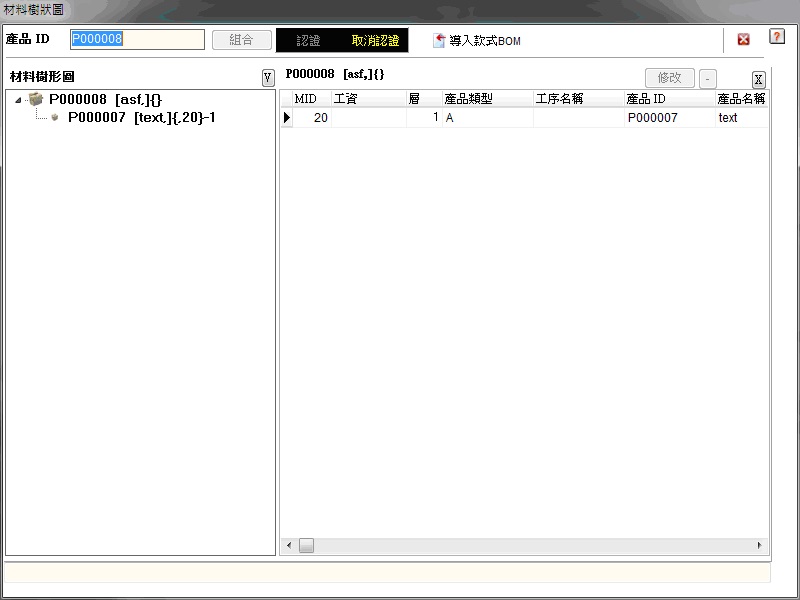800x600 pixels.
Task: Click the 材料樹狀圖 window title tab
Action: (34, 9)
